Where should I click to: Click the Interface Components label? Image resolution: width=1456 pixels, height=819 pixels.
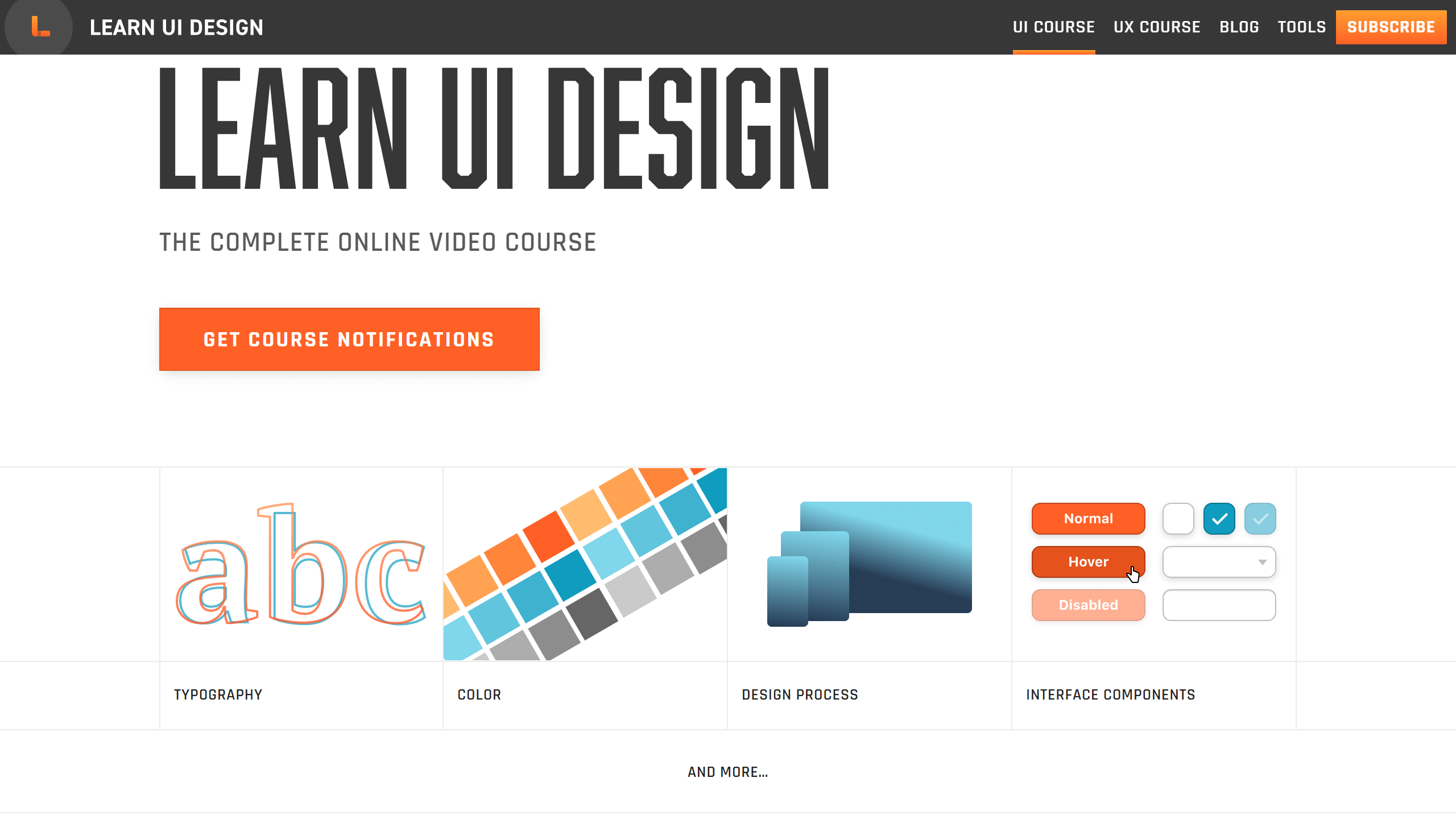[x=1111, y=695]
